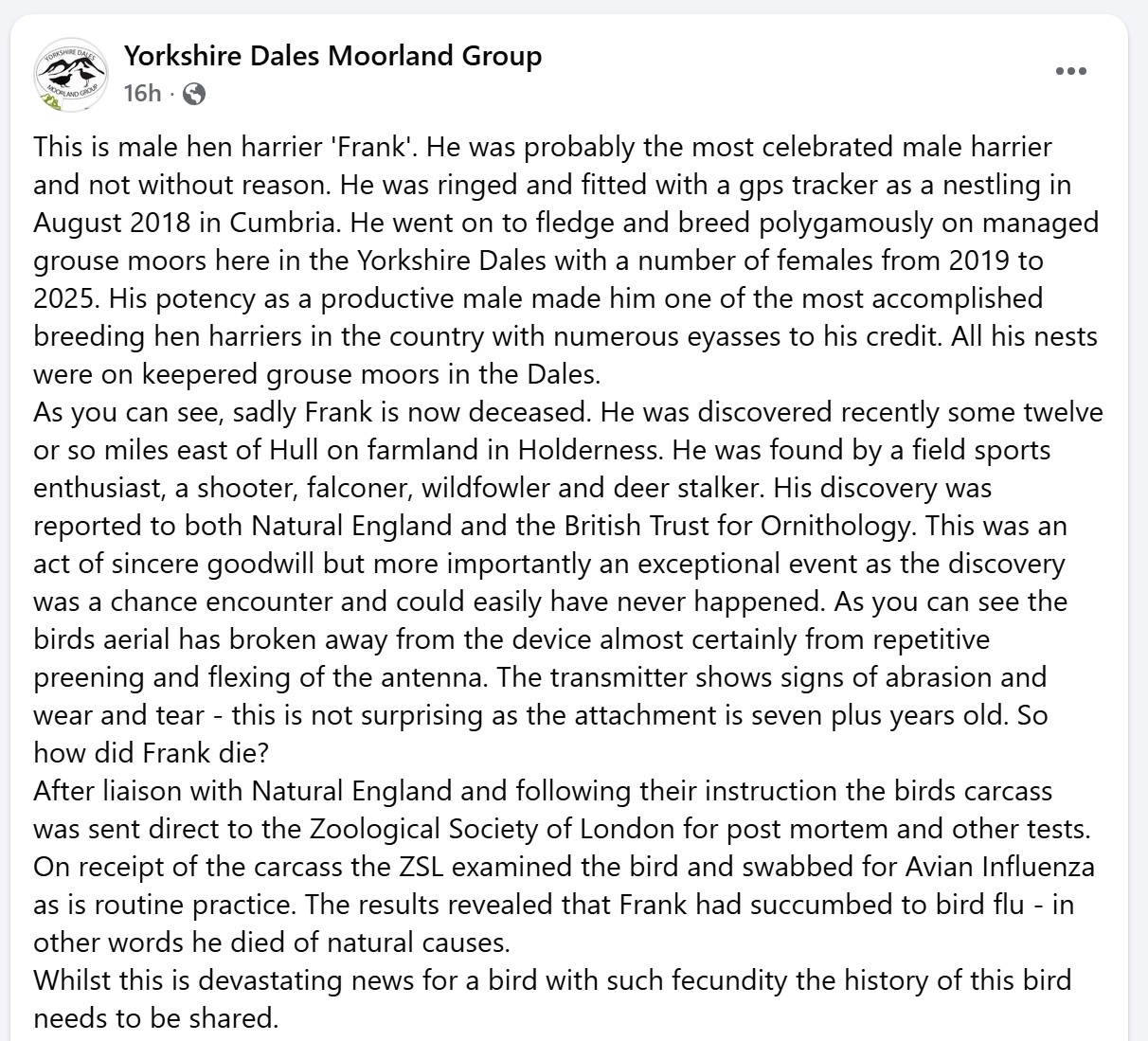Click the public audience globe icon
Viewport: 1148px width, 1041px height.
coord(193,94)
